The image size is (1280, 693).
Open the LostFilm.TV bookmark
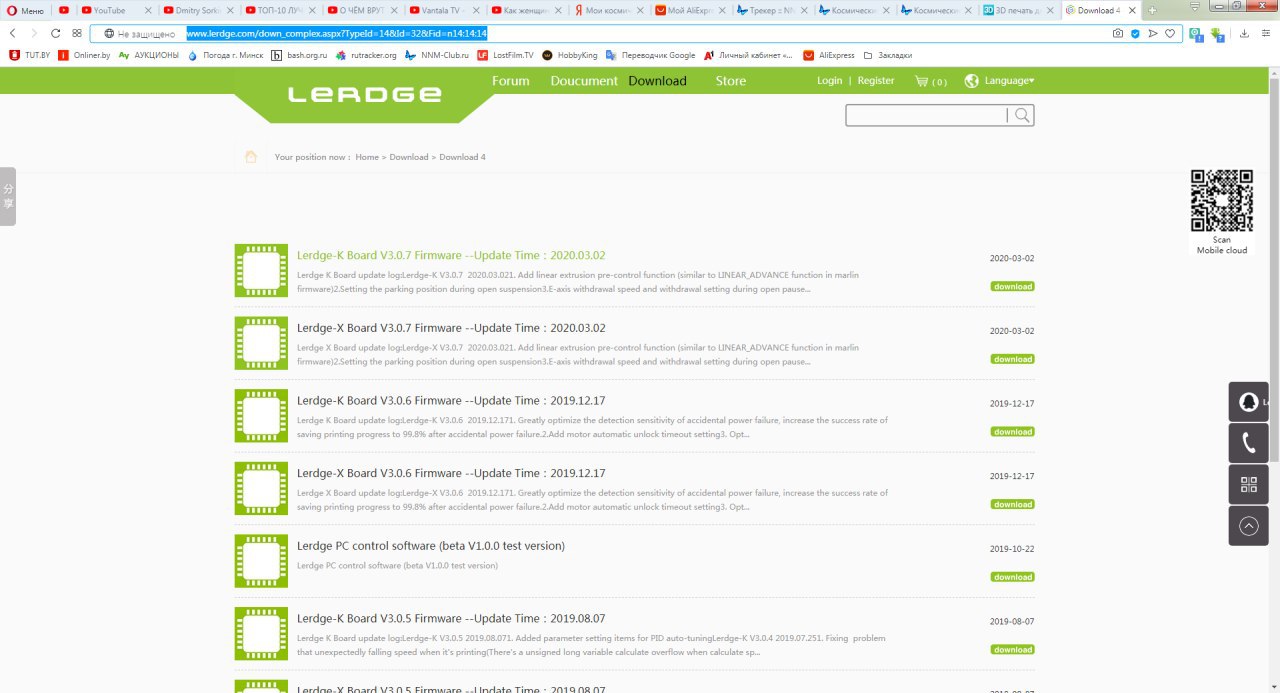(505, 55)
